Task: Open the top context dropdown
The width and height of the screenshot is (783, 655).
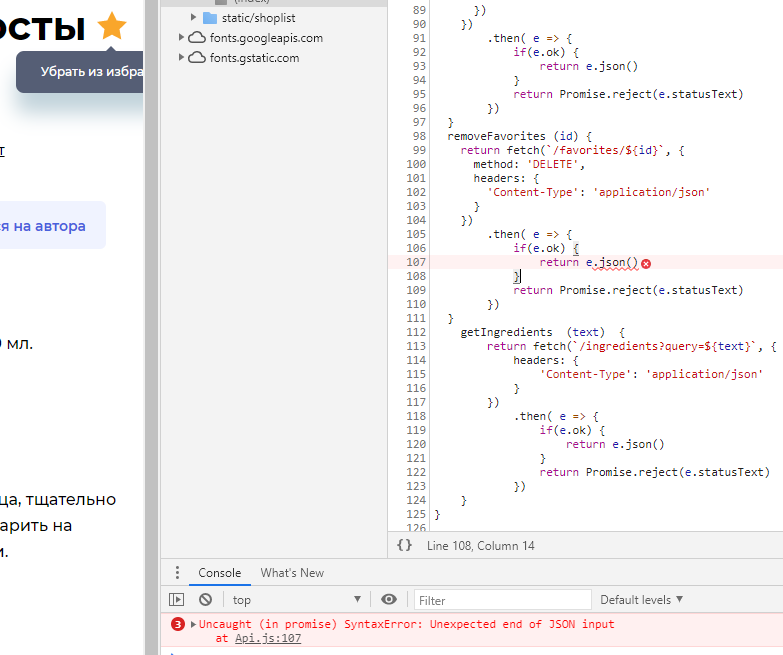Action: point(297,600)
